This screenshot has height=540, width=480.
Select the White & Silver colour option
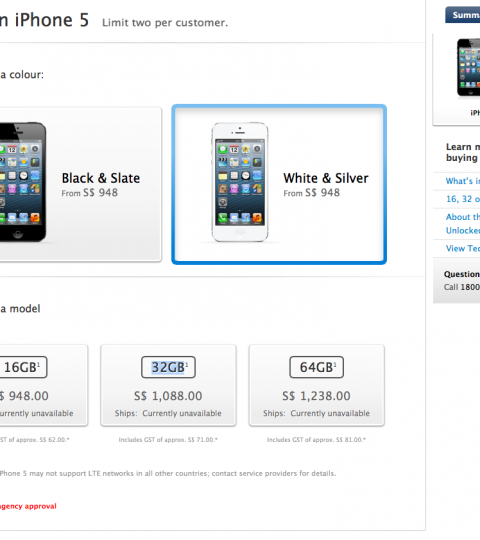coord(279,184)
